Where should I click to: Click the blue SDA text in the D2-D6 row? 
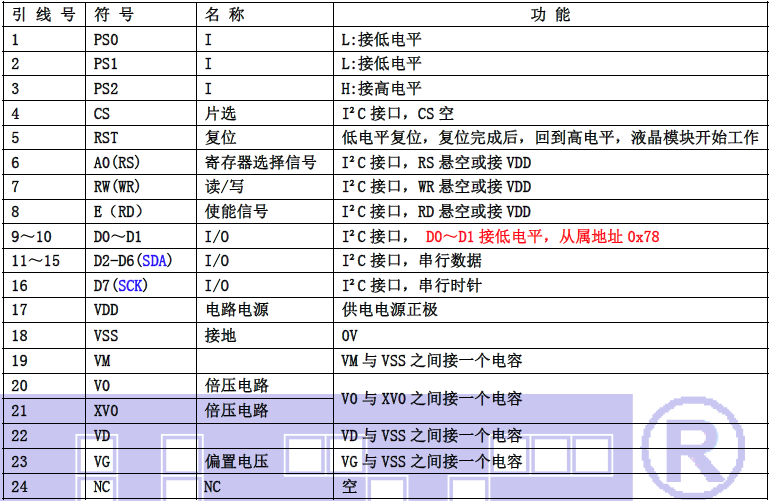pos(156,261)
